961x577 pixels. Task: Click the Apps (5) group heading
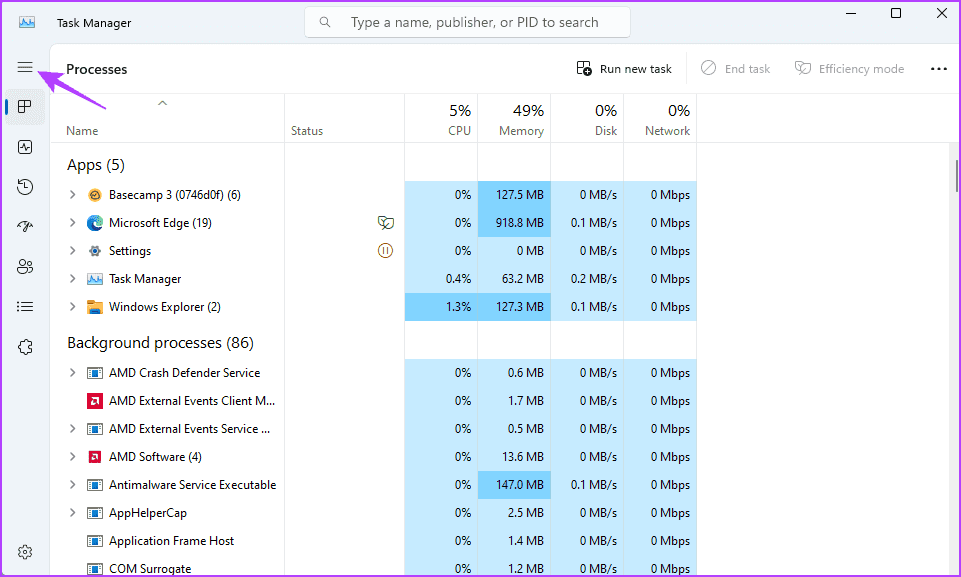[96, 165]
